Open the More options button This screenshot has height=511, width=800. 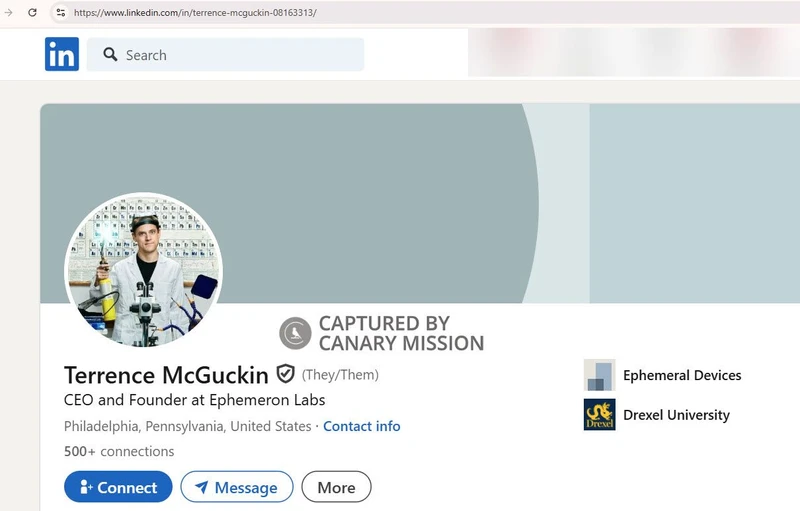point(336,487)
